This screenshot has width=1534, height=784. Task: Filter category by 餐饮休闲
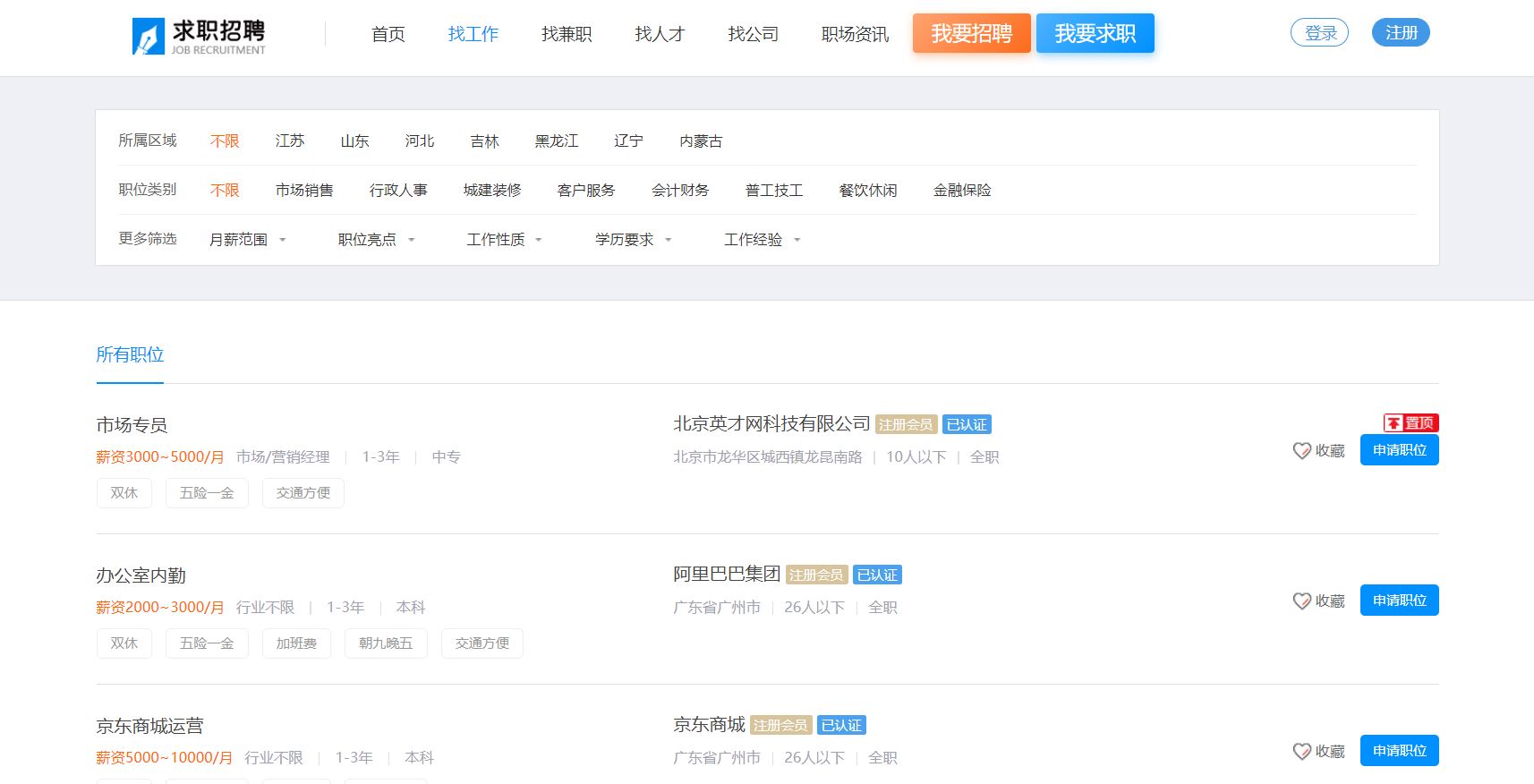(x=868, y=191)
